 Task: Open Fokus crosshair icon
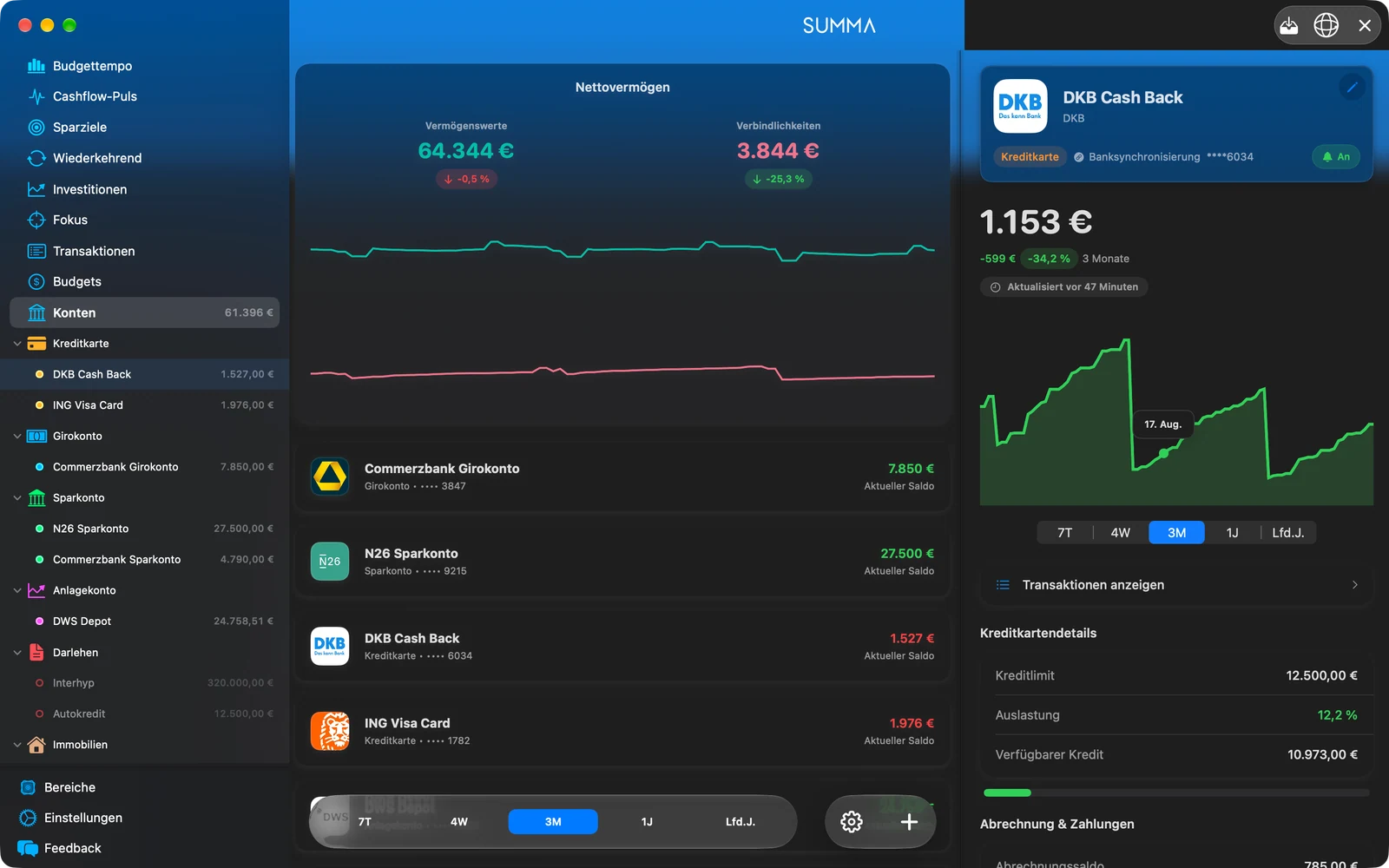36,220
